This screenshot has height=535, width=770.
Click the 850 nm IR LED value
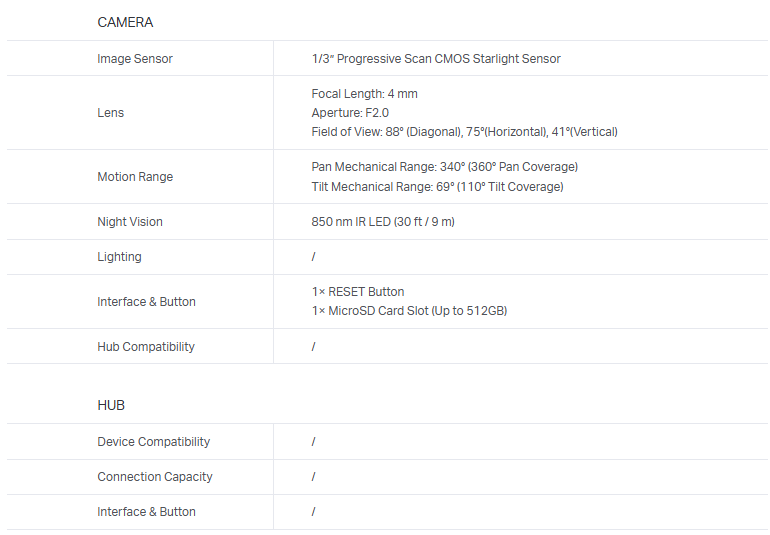(383, 222)
